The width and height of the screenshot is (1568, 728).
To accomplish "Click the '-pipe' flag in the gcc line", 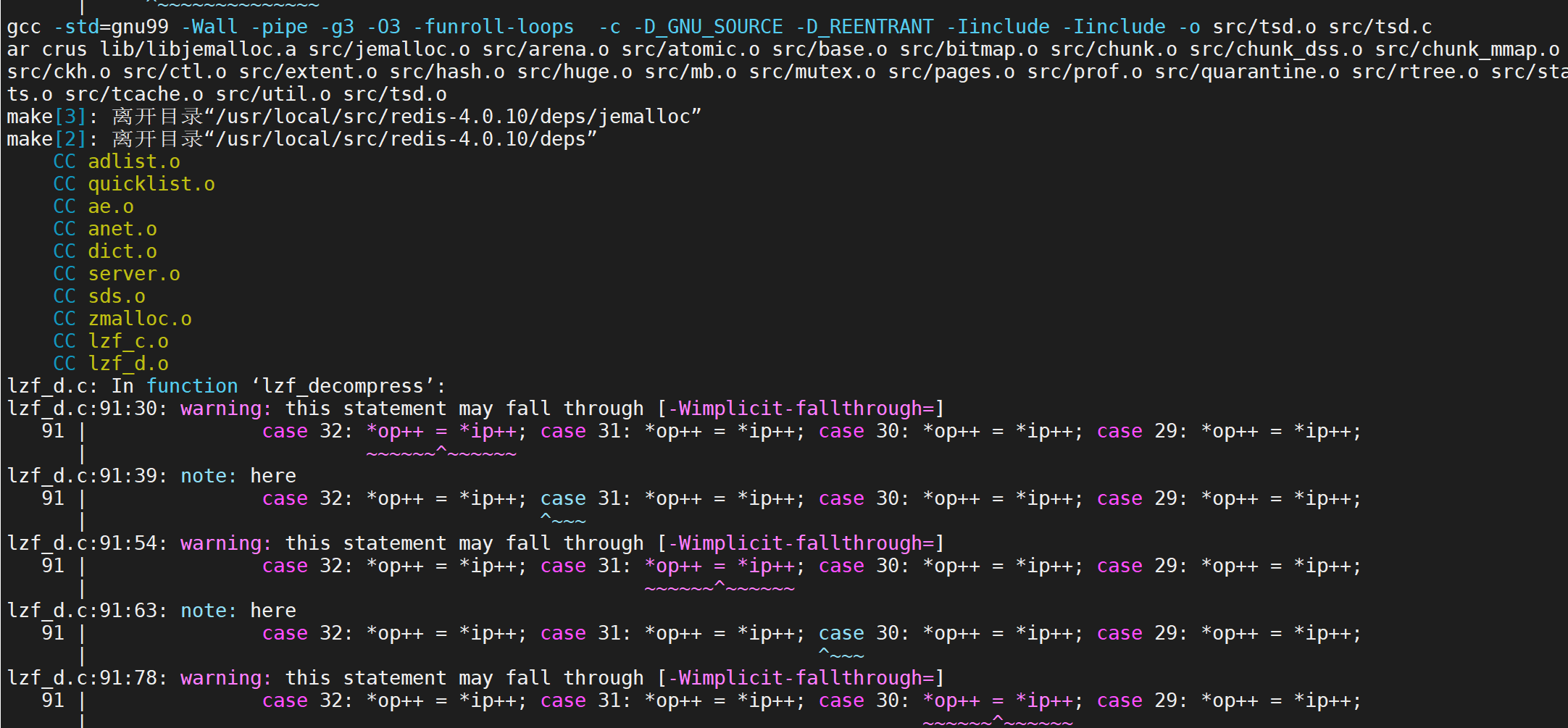I will (x=279, y=28).
